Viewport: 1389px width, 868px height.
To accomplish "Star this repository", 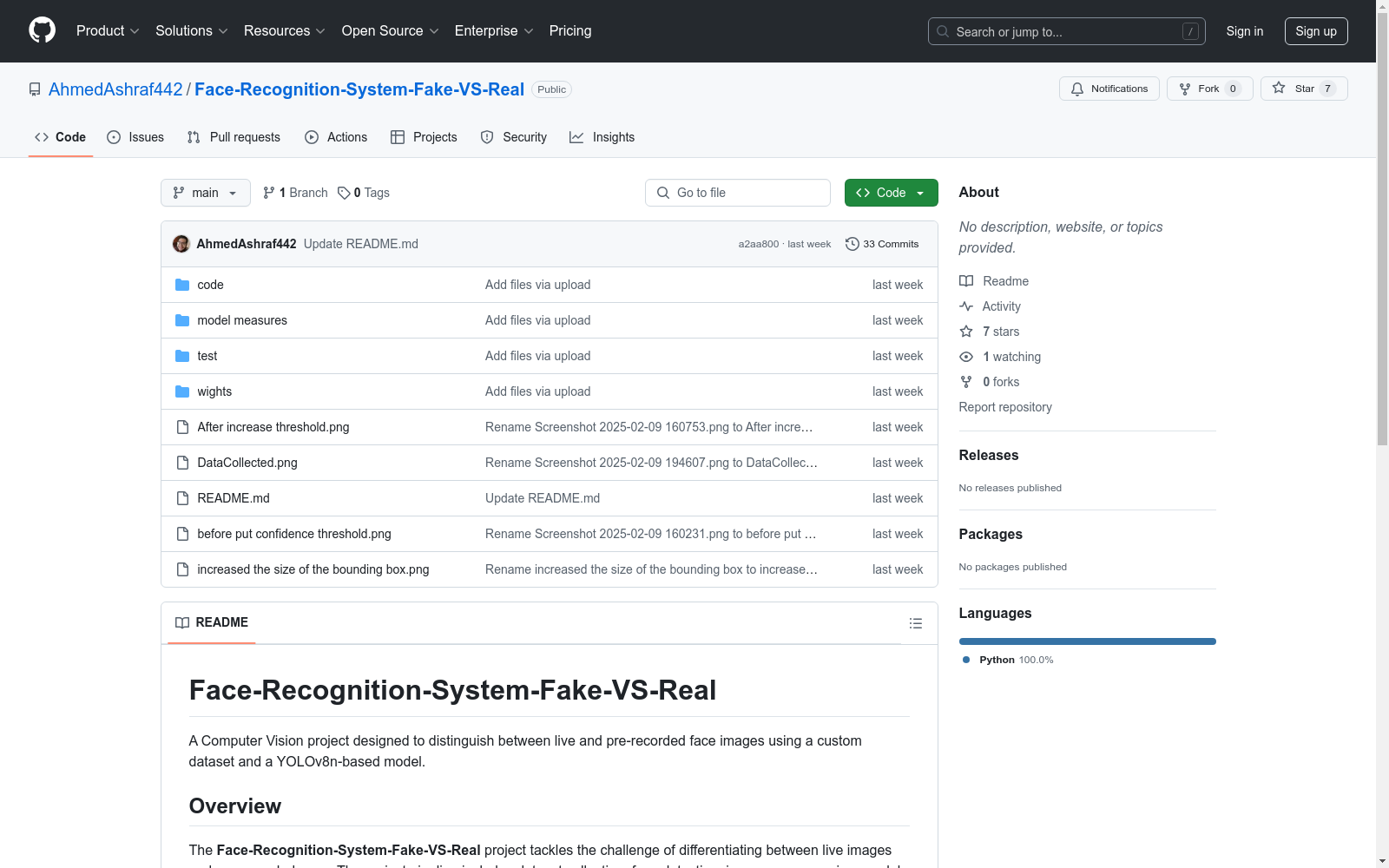I will click(x=1304, y=89).
